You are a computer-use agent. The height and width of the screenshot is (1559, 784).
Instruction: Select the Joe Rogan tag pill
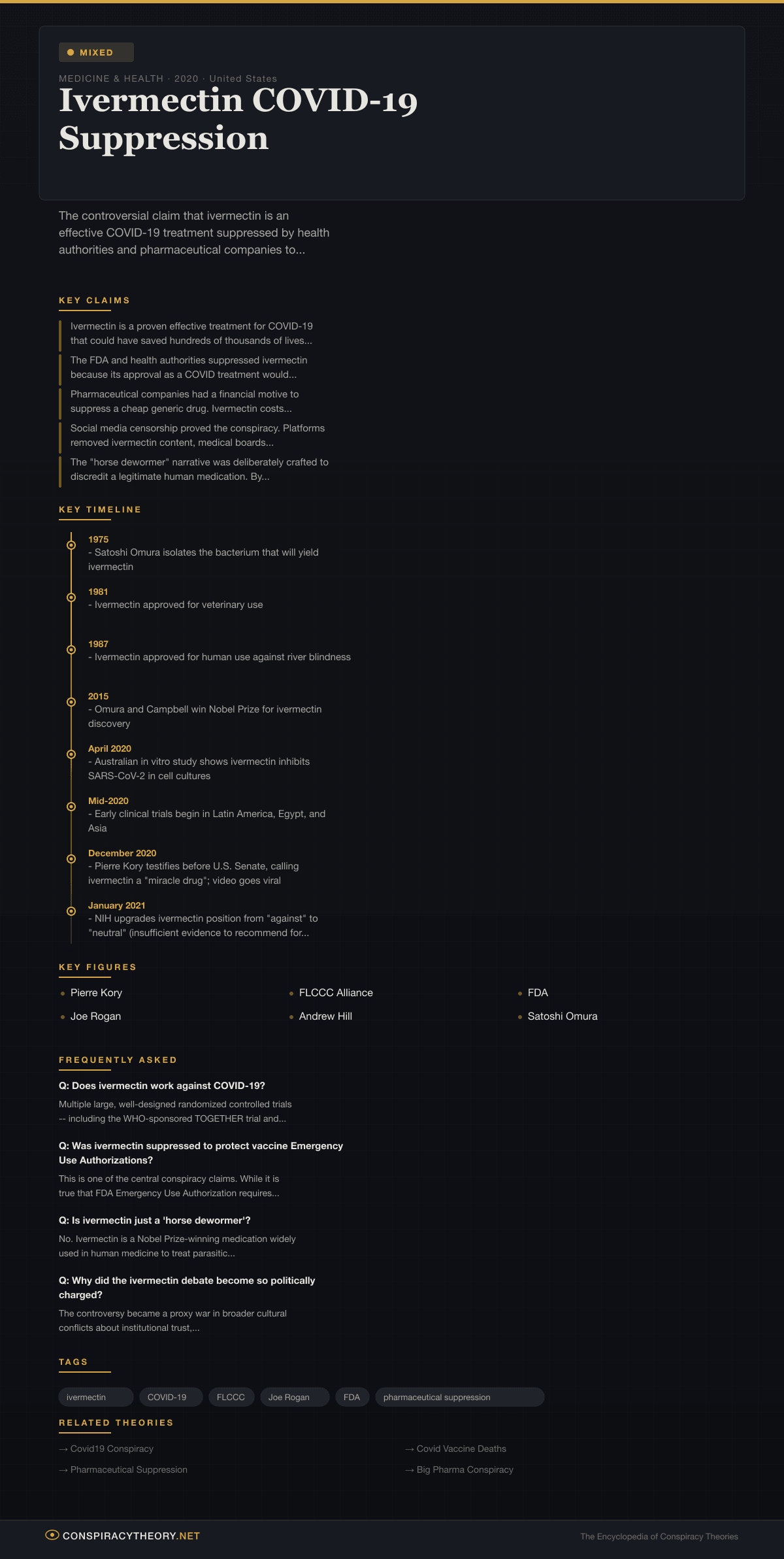point(295,1397)
